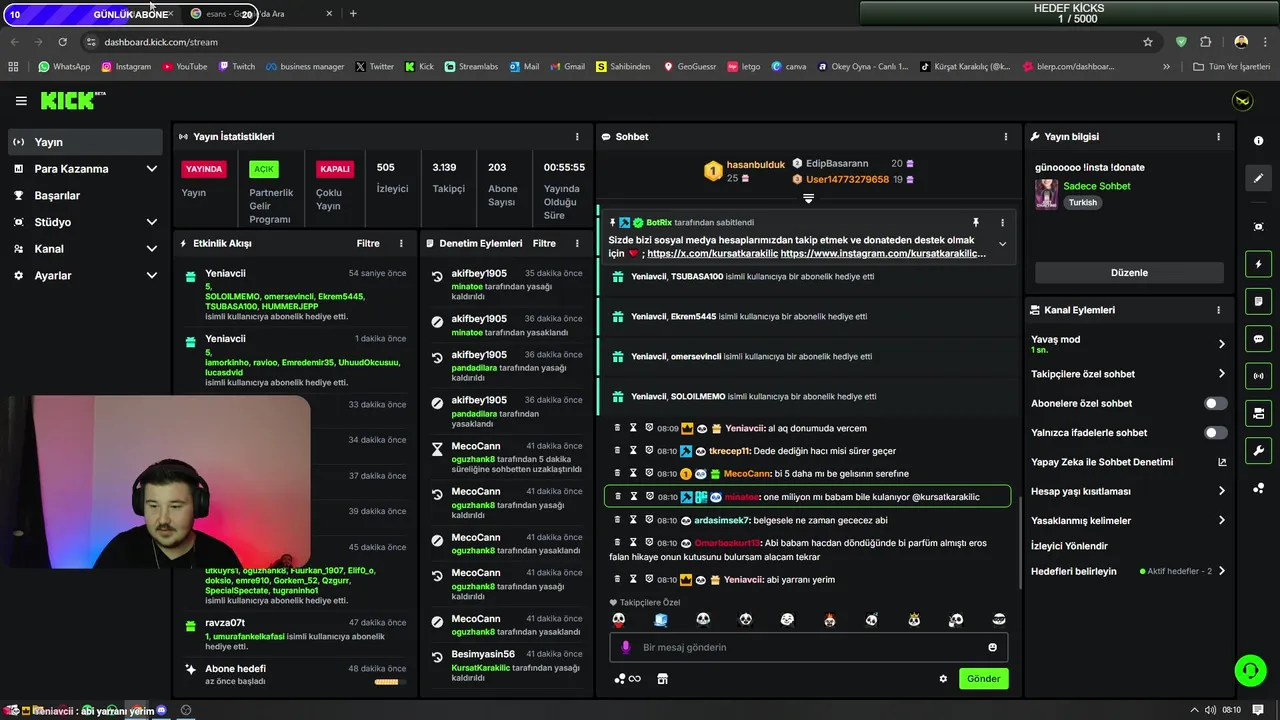Viewport: 1280px width, 720px height.
Task: Open the Streamlabs bookmark
Action: tap(471, 67)
